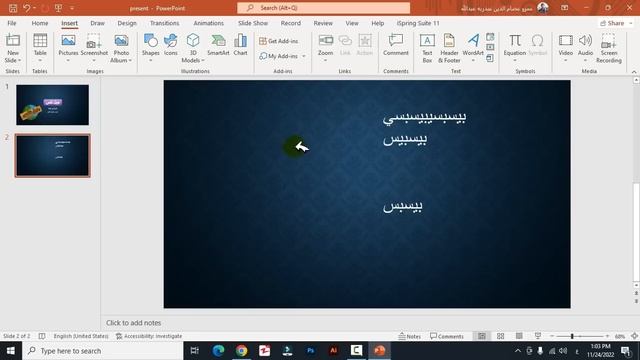The height and width of the screenshot is (360, 640).
Task: Click the Get Add-ins button
Action: tap(279, 41)
